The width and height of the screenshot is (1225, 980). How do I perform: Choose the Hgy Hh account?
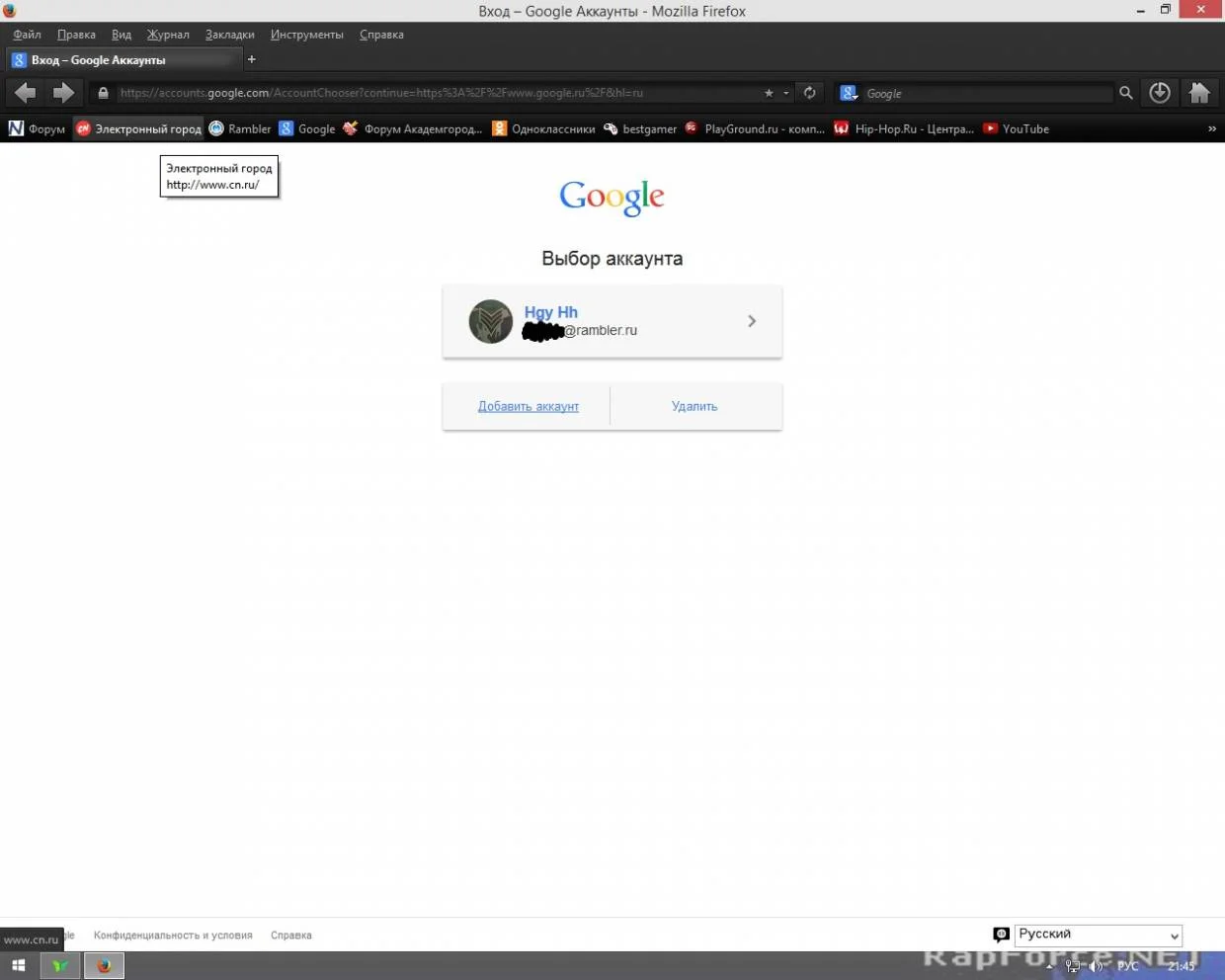click(x=612, y=321)
